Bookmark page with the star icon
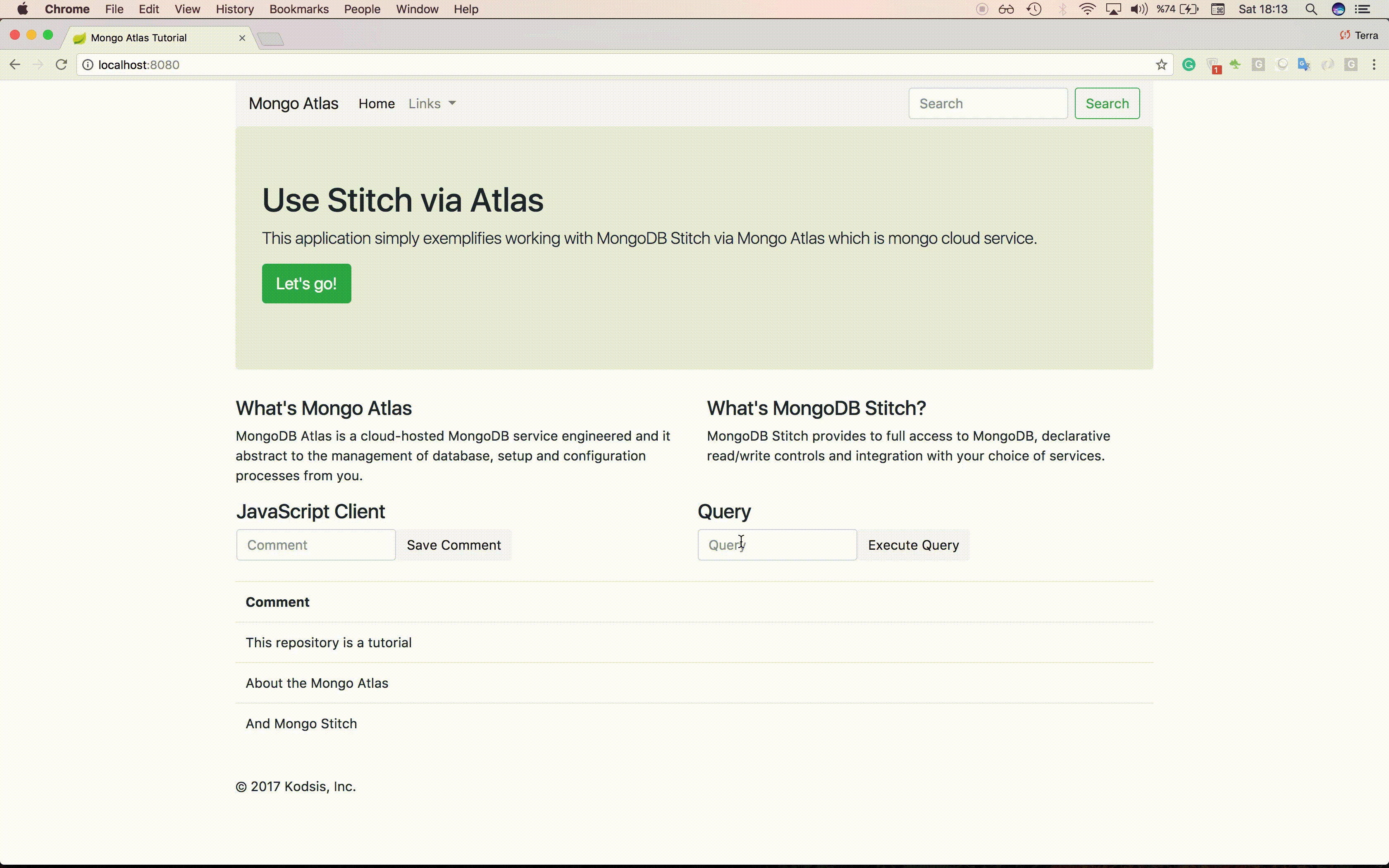1389x868 pixels. (1161, 65)
